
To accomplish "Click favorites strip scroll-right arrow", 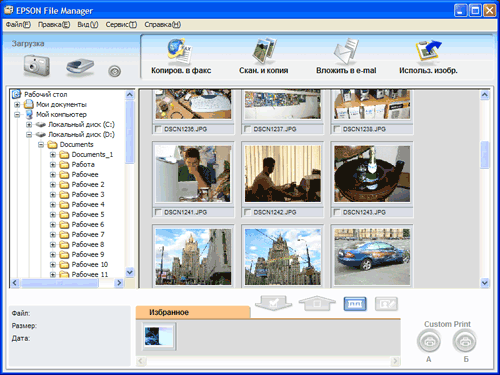I will tap(396, 361).
